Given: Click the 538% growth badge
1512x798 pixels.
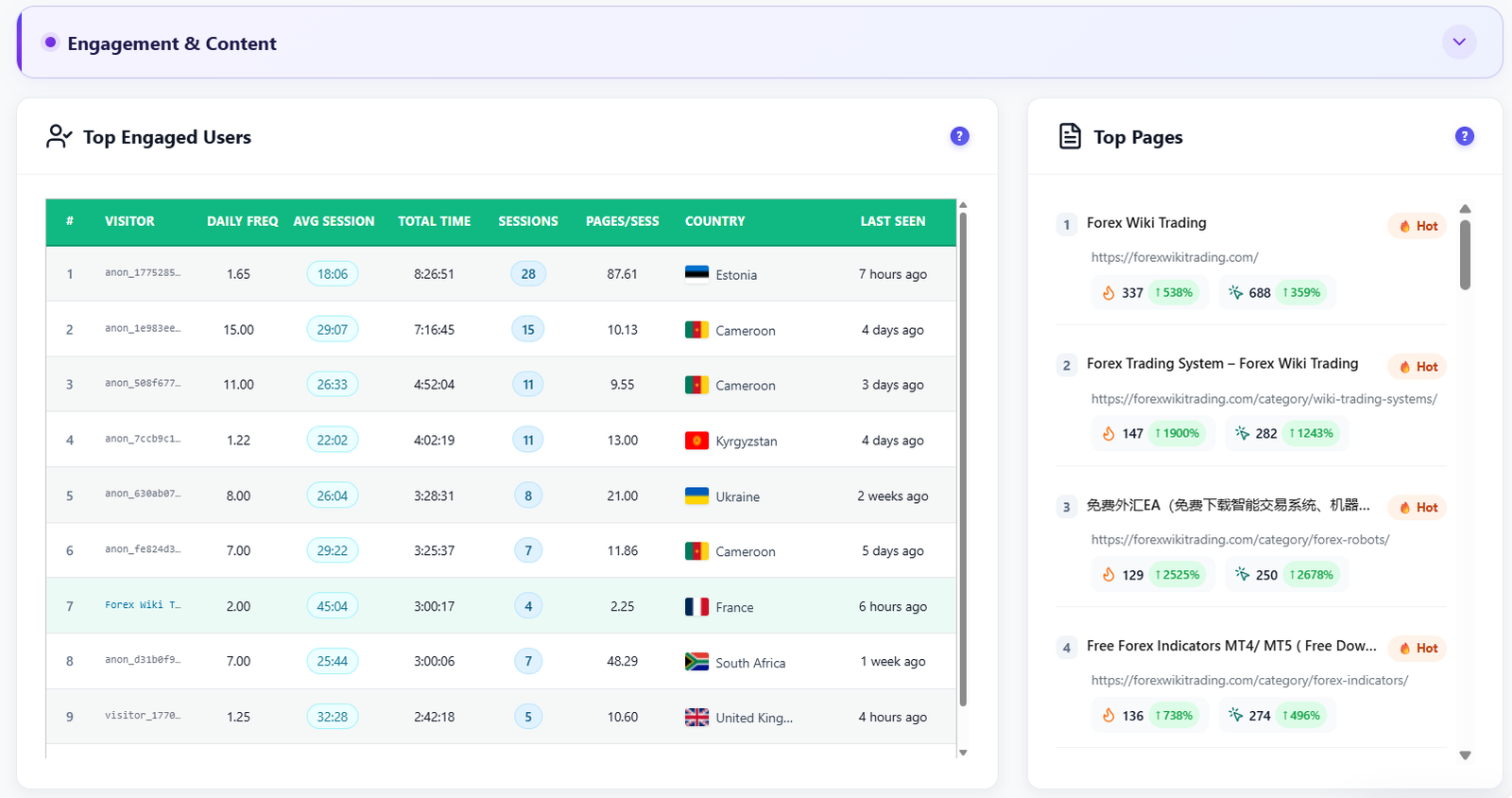Looking at the screenshot, I should [1174, 293].
